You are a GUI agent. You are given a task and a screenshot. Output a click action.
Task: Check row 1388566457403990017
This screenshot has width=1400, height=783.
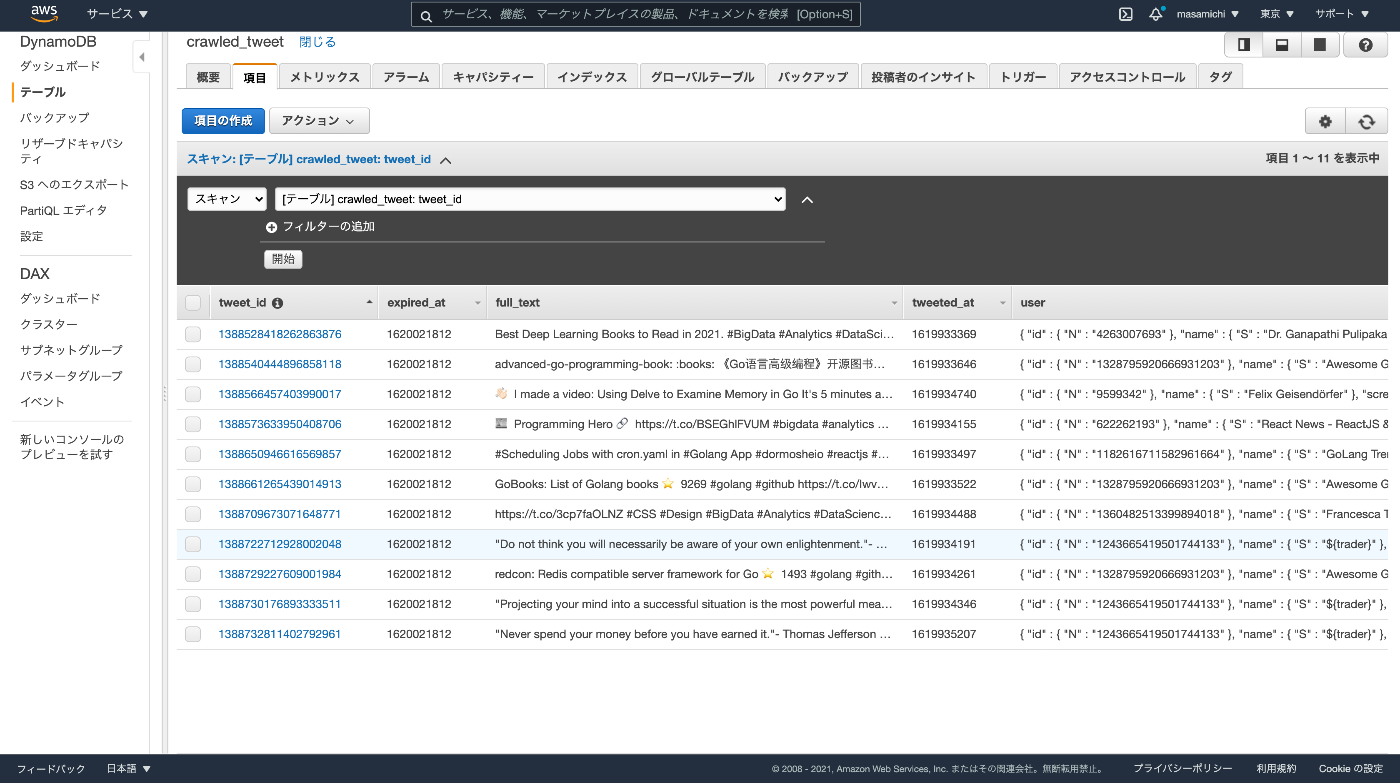(x=193, y=394)
